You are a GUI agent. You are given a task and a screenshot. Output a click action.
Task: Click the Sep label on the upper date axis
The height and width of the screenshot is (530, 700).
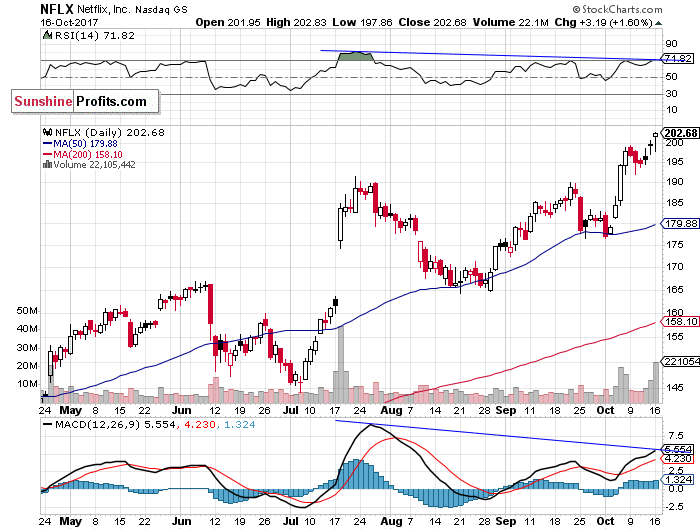click(x=506, y=410)
